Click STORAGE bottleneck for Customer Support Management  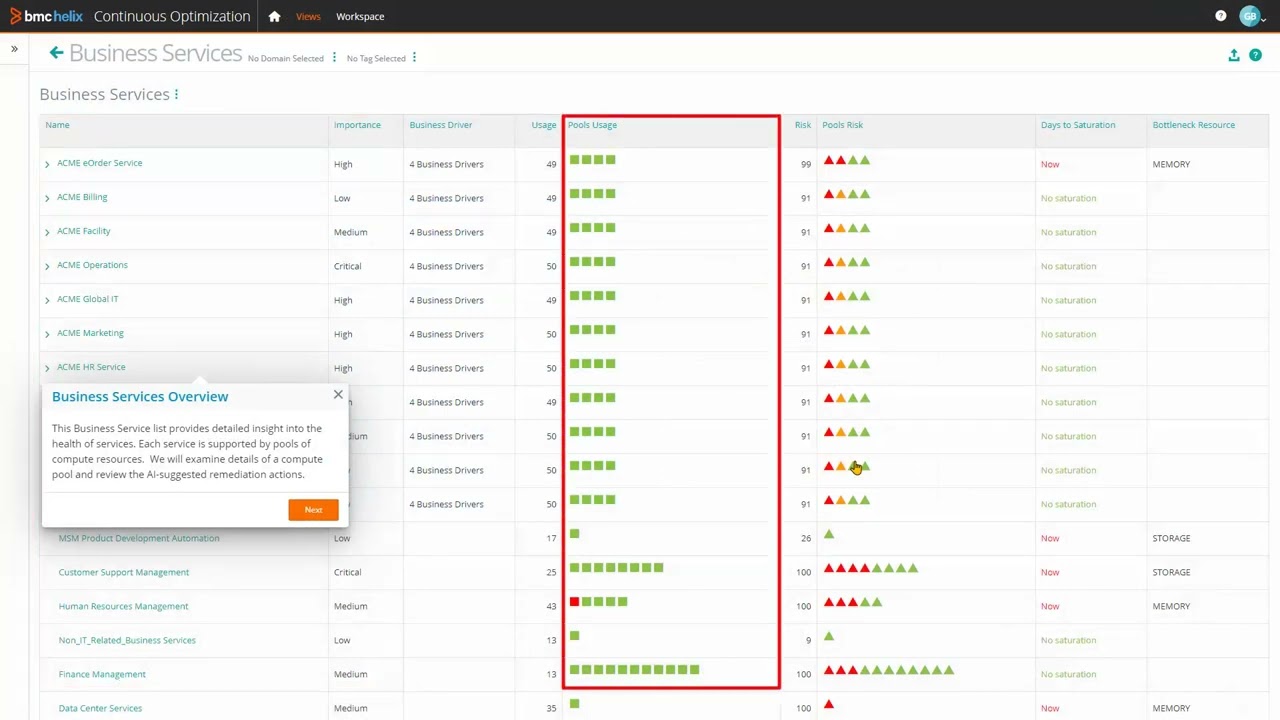tap(1171, 572)
